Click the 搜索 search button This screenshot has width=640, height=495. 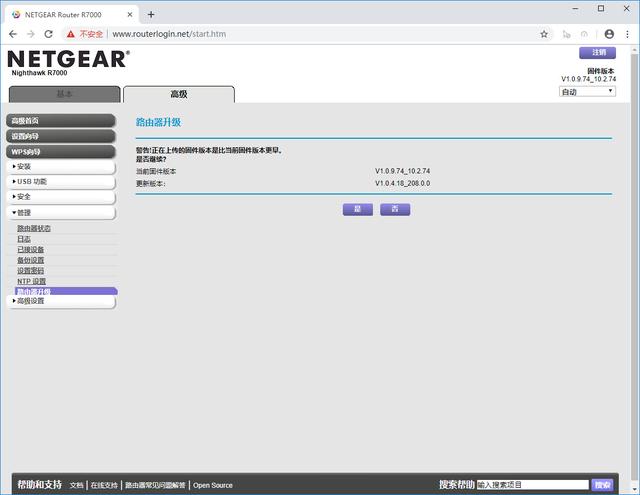pyautogui.click(x=602, y=485)
